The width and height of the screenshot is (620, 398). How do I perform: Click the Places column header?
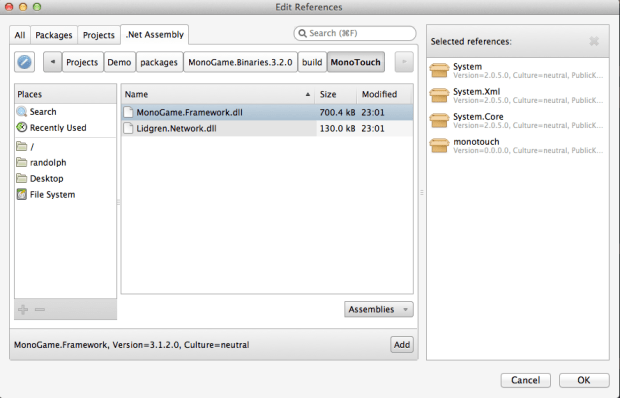point(66,94)
